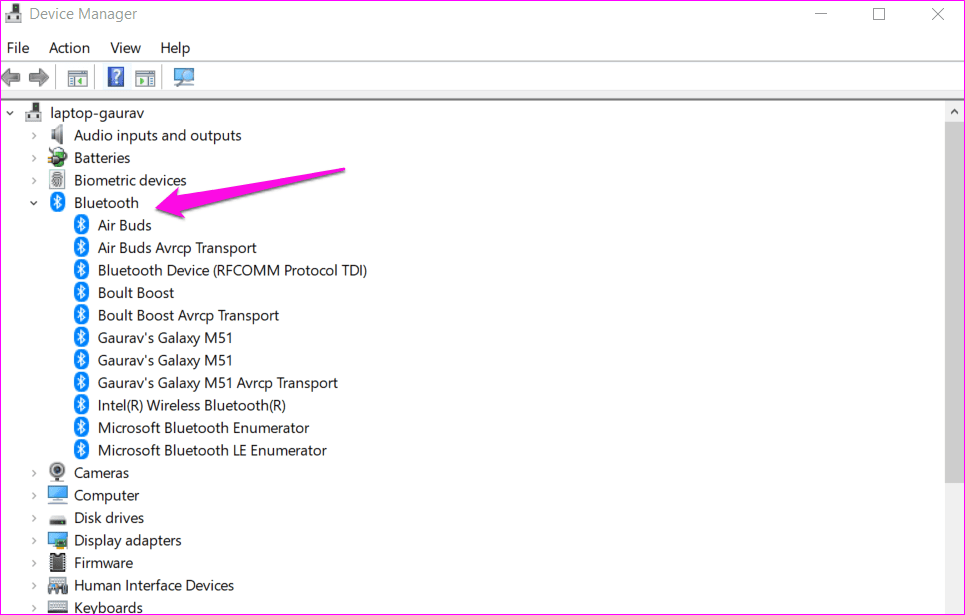Collapse the Bluetooth category

pyautogui.click(x=34, y=203)
